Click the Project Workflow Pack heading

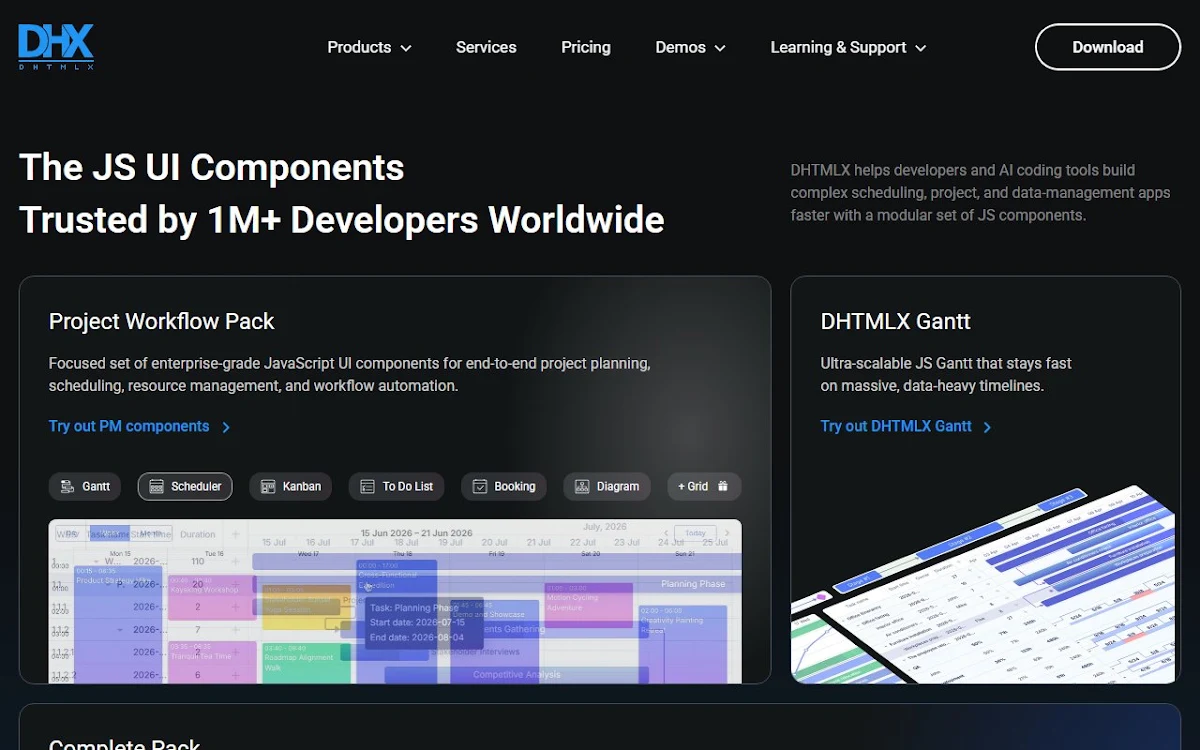tap(162, 321)
